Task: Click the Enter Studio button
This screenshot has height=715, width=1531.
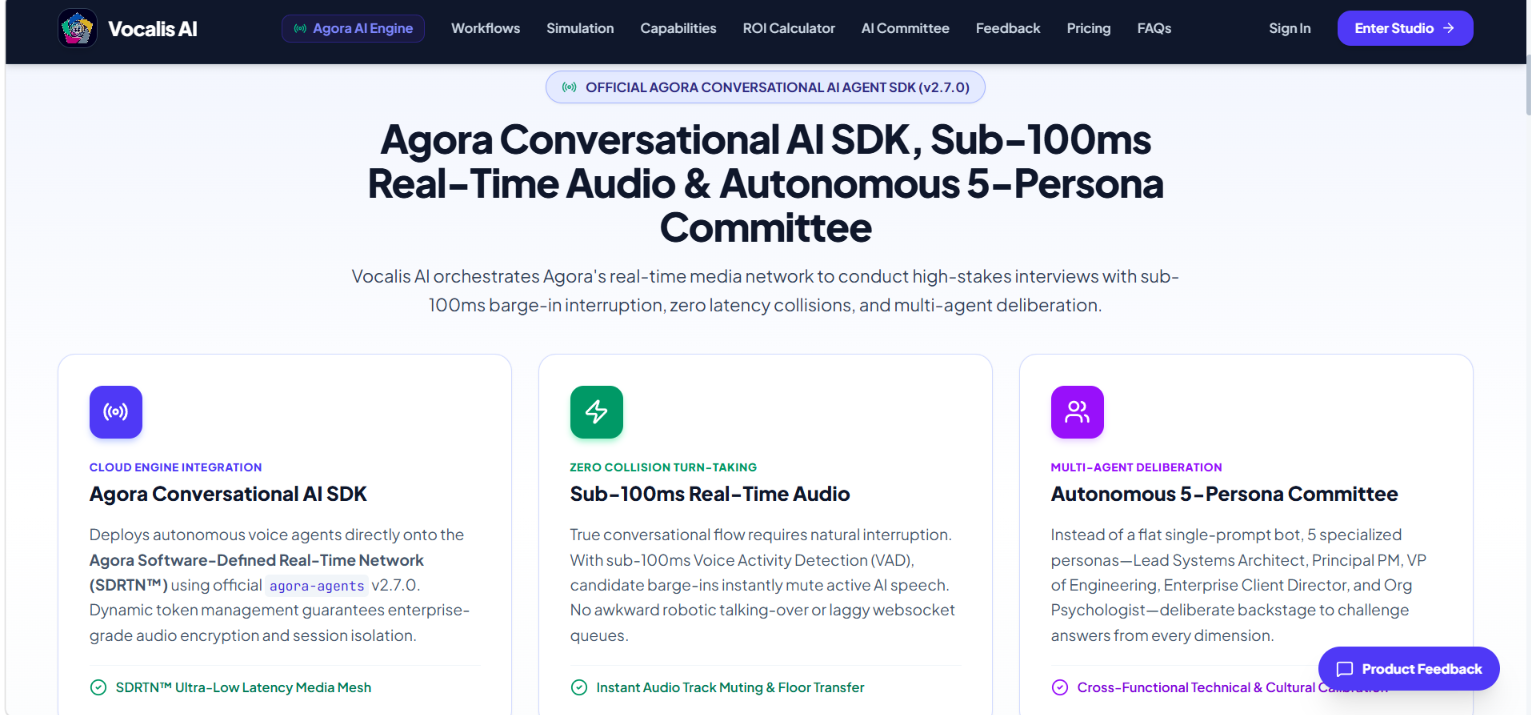Action: point(1405,28)
